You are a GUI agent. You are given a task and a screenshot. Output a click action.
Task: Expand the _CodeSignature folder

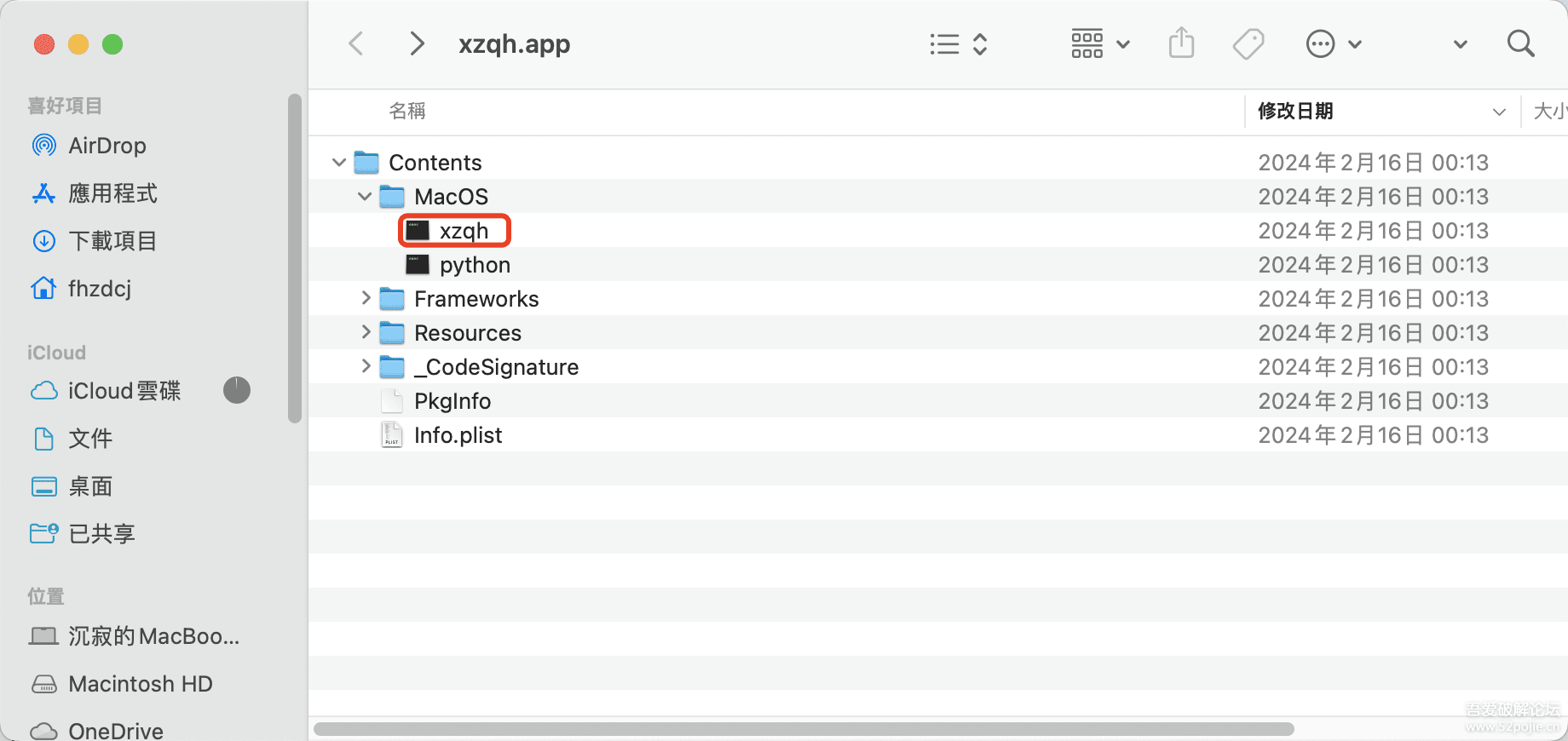pos(366,366)
